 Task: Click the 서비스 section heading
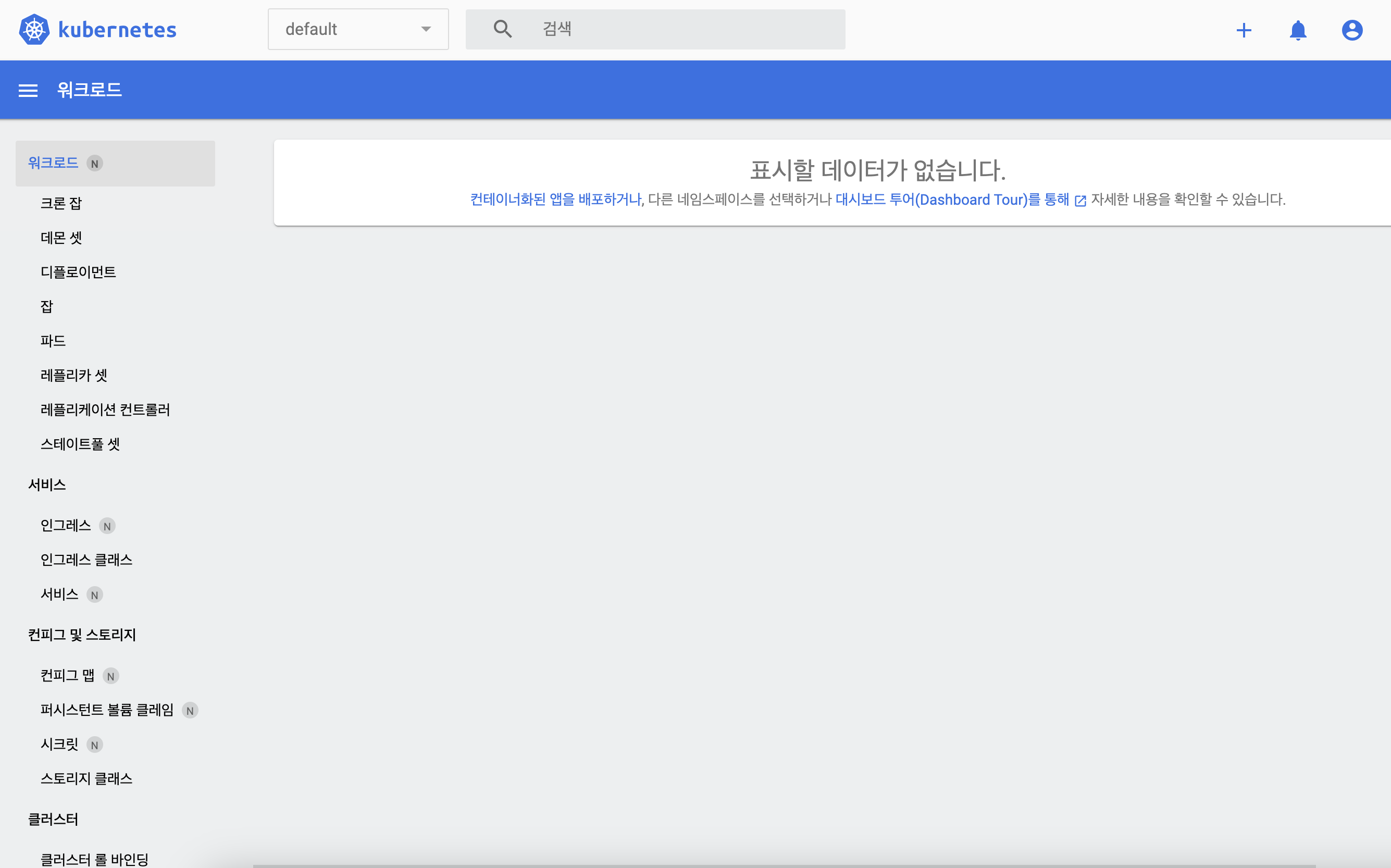tap(47, 485)
